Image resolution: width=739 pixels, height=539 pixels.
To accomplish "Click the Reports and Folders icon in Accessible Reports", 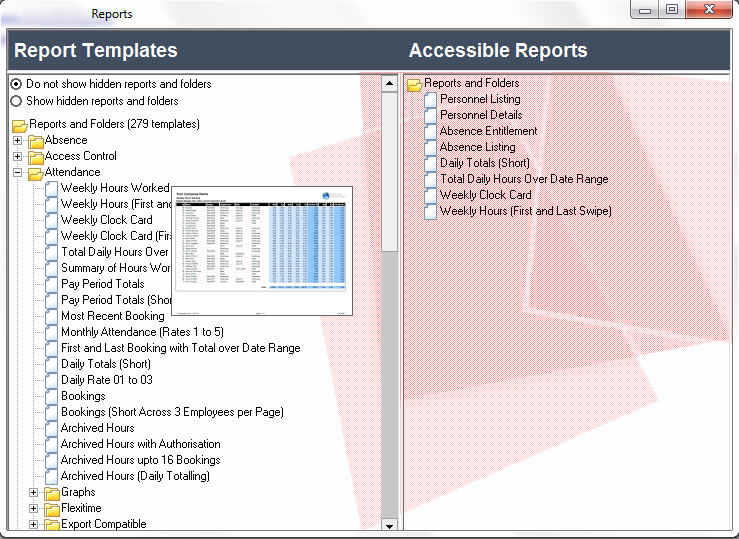I will (x=415, y=84).
